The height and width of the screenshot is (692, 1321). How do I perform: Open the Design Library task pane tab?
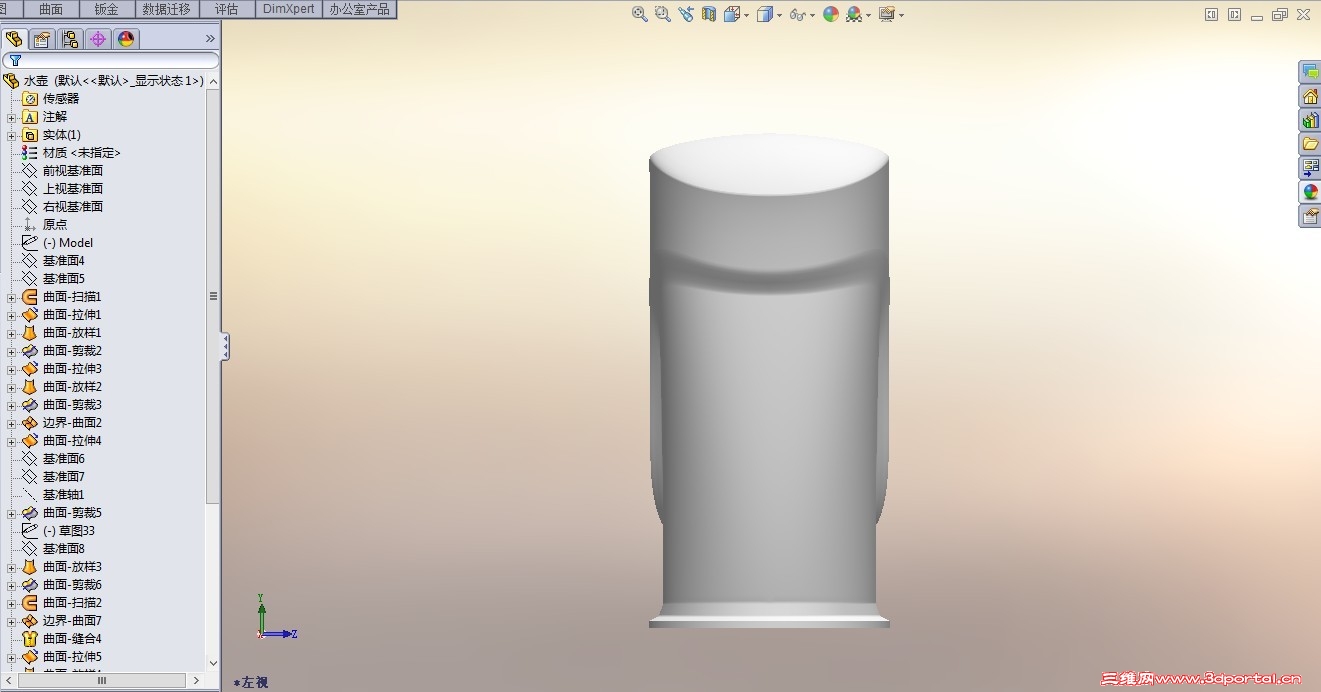(x=1310, y=120)
